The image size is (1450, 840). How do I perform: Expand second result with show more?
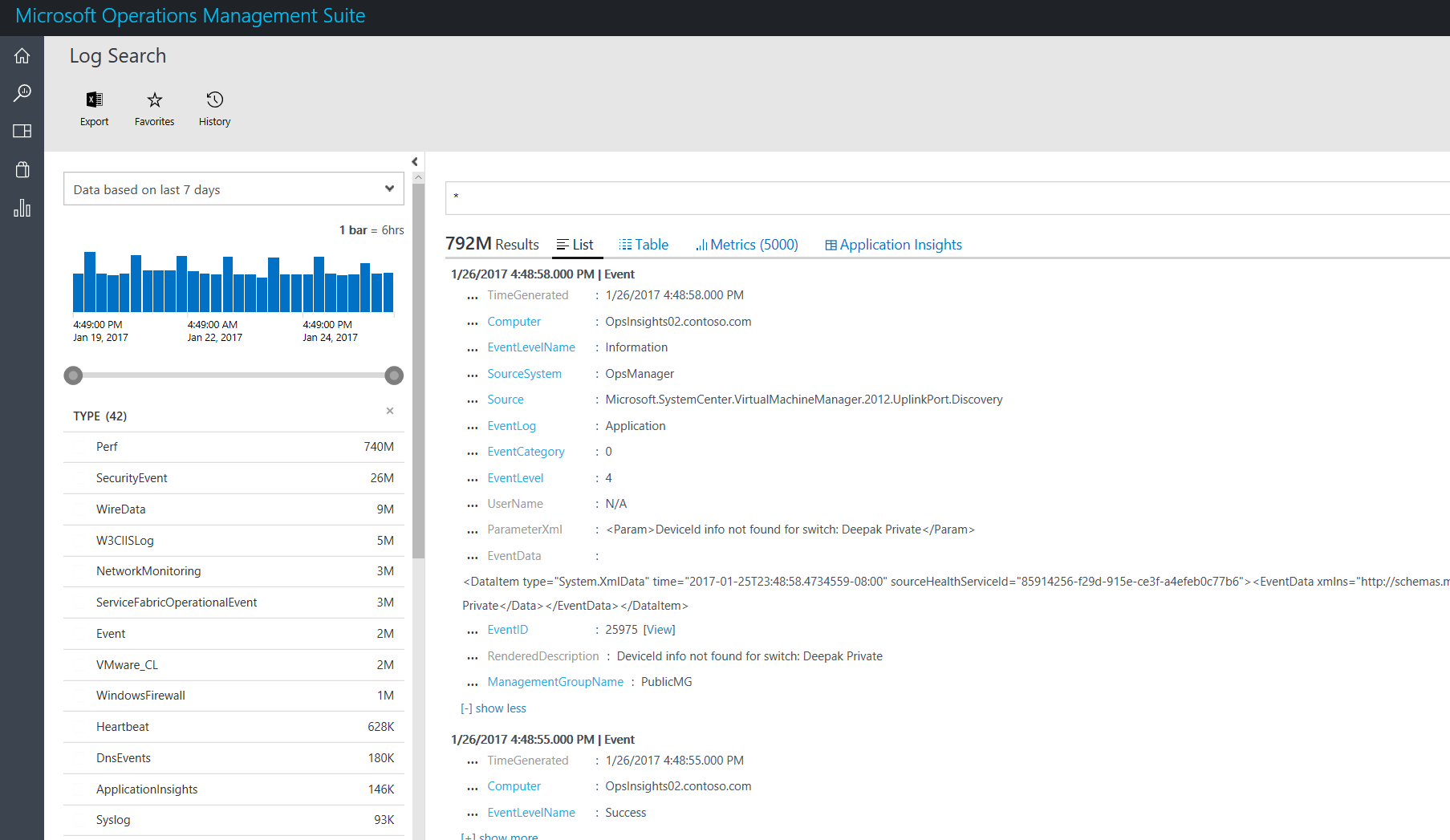499,836
